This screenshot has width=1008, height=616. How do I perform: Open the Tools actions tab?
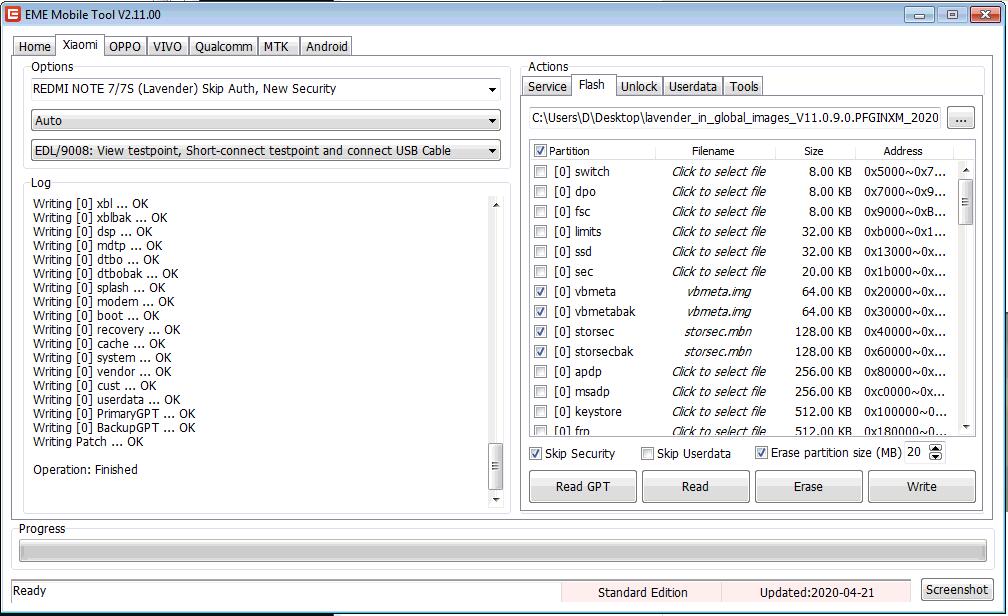(x=744, y=86)
